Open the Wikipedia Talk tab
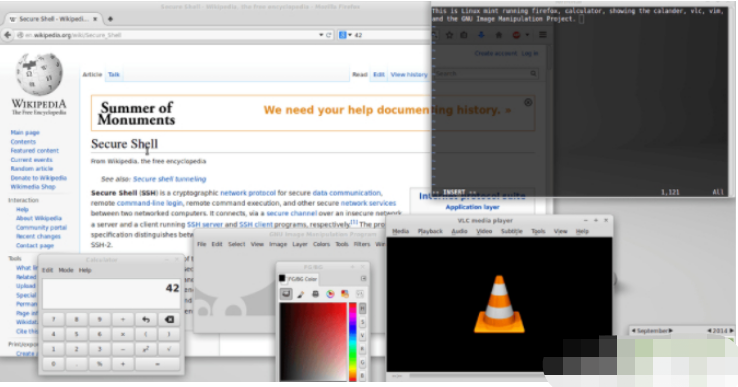The width and height of the screenshot is (738, 387). [x=114, y=74]
